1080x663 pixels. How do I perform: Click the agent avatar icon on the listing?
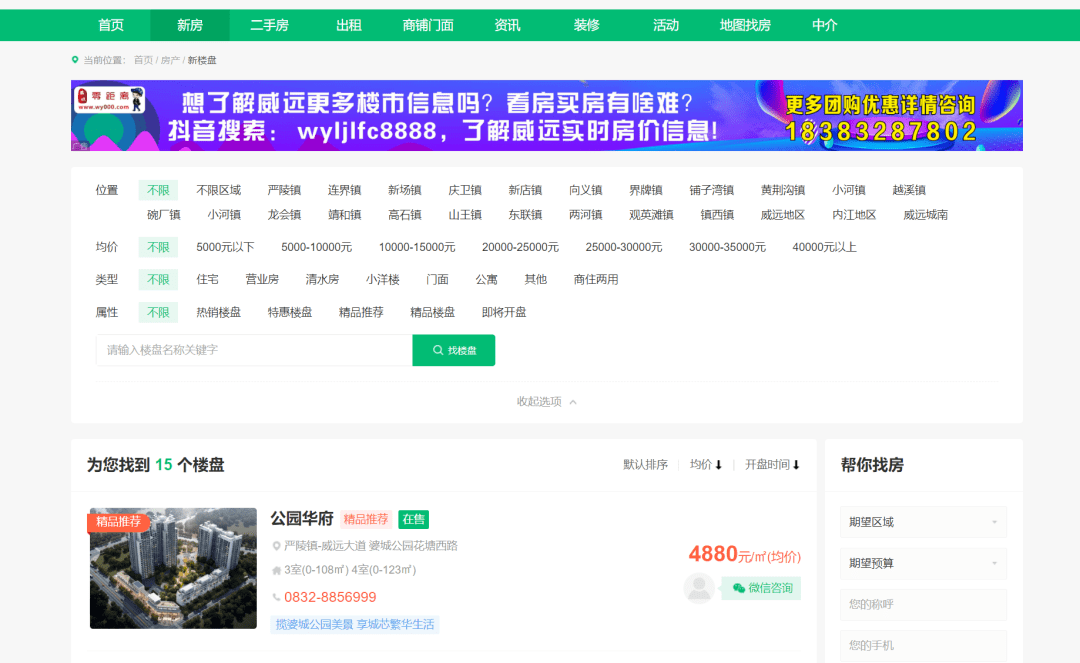tap(698, 588)
